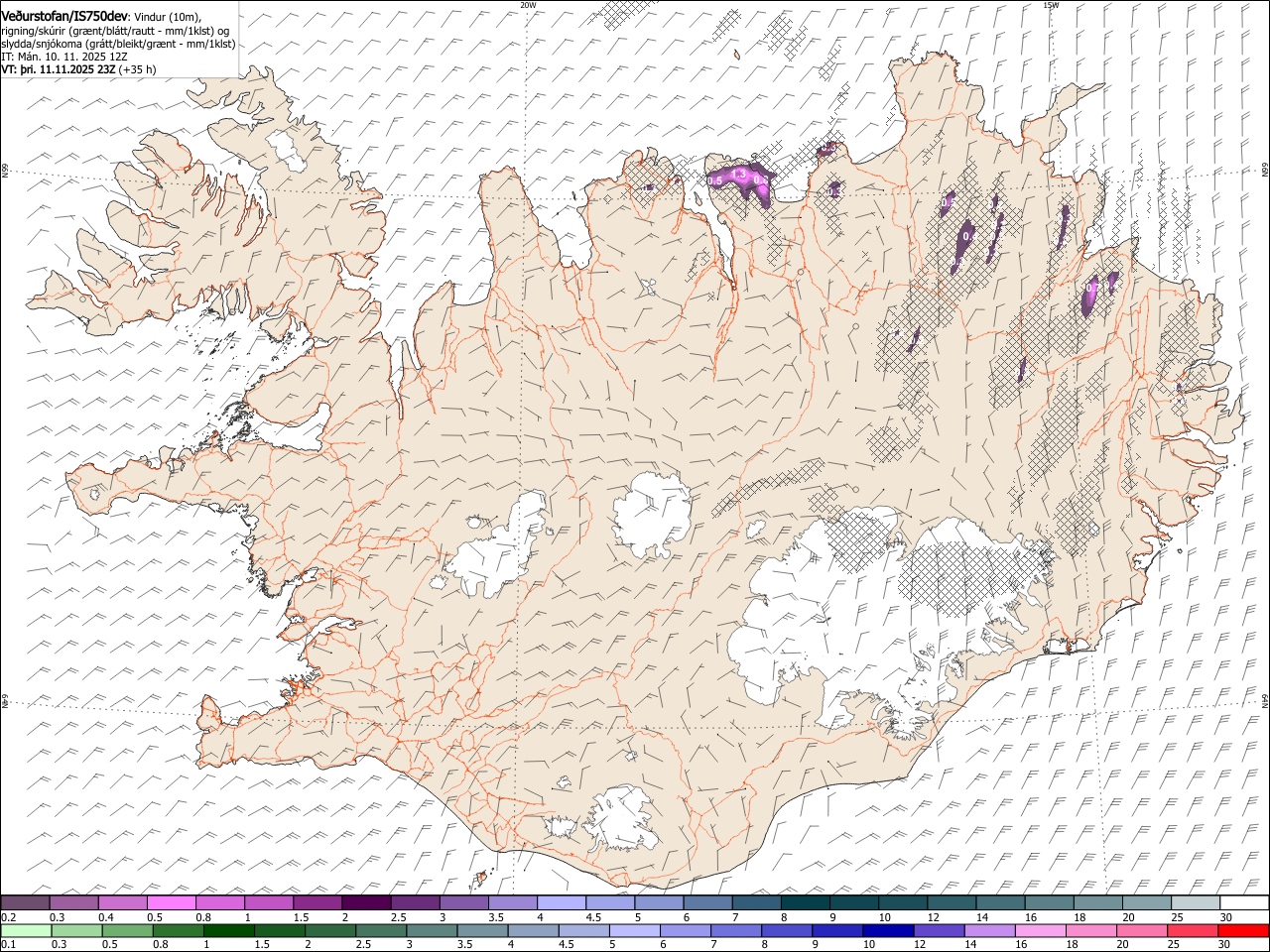This screenshot has height=952, width=1270.
Task: Pick the lower legend swatch labeled 0.5
Action: coord(127,930)
